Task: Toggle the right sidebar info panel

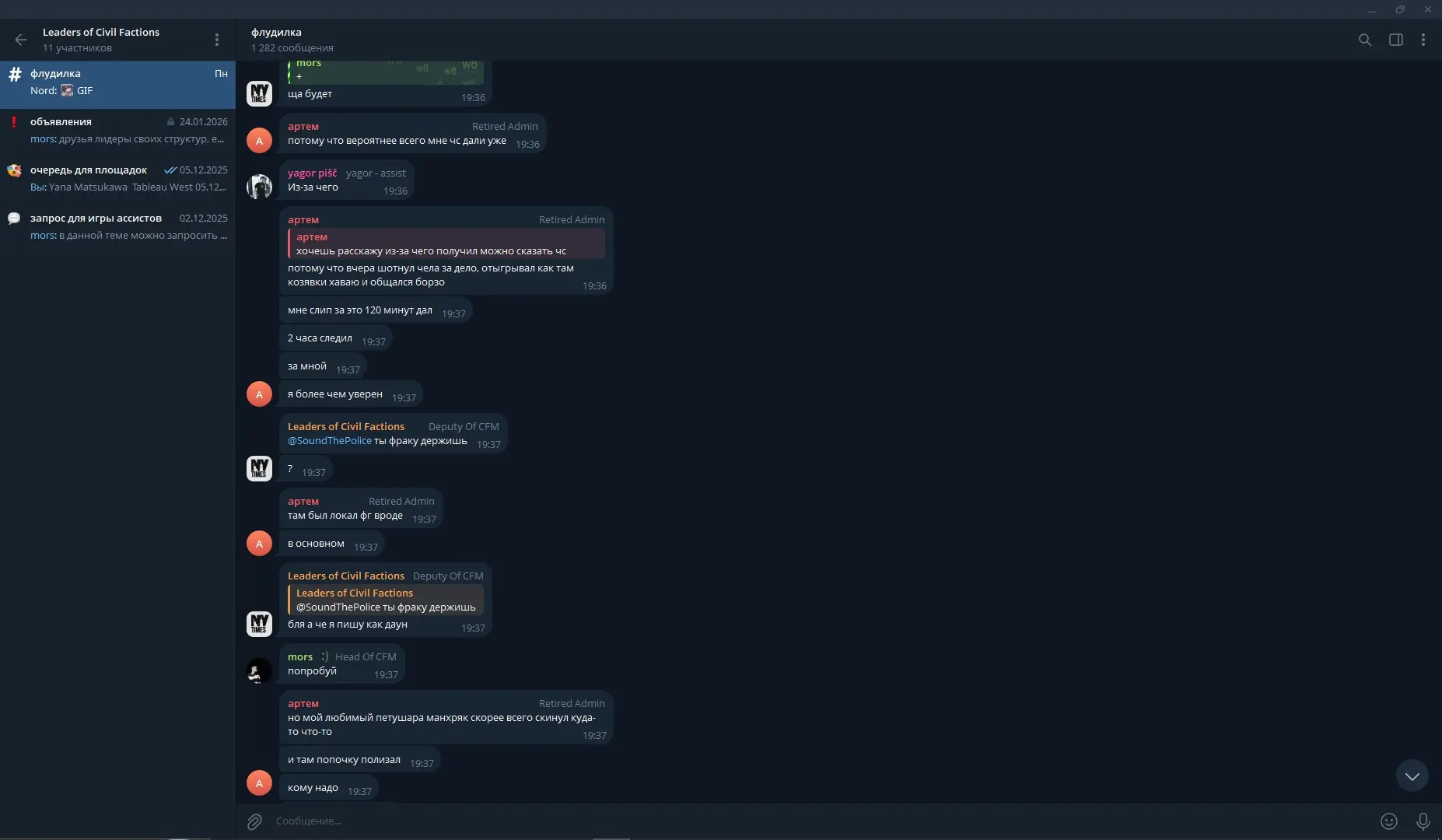Action: (x=1395, y=40)
